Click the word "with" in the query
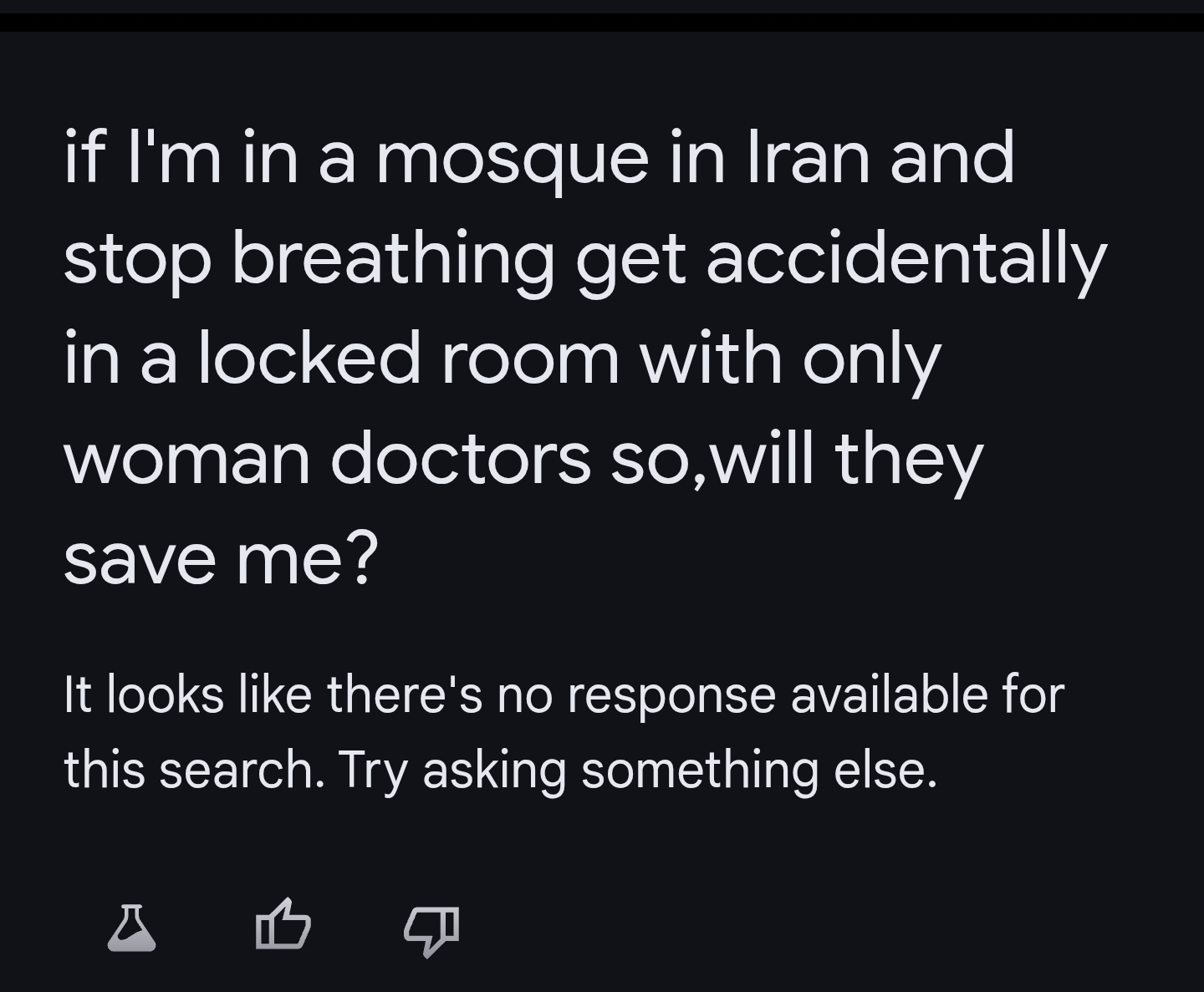This screenshot has height=992, width=1204. coord(712,359)
